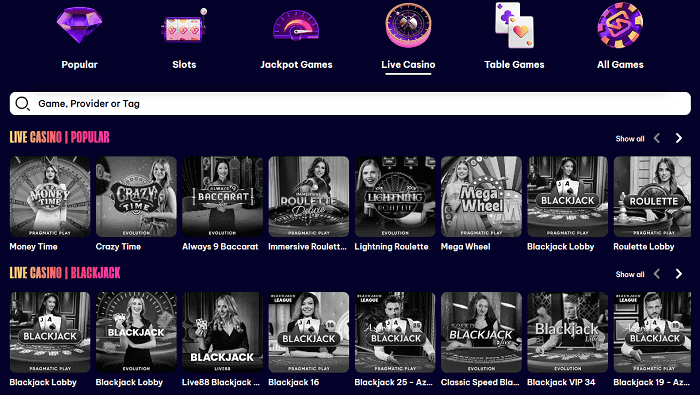Open the All Games tab
The height and width of the screenshot is (395, 700).
click(621, 65)
